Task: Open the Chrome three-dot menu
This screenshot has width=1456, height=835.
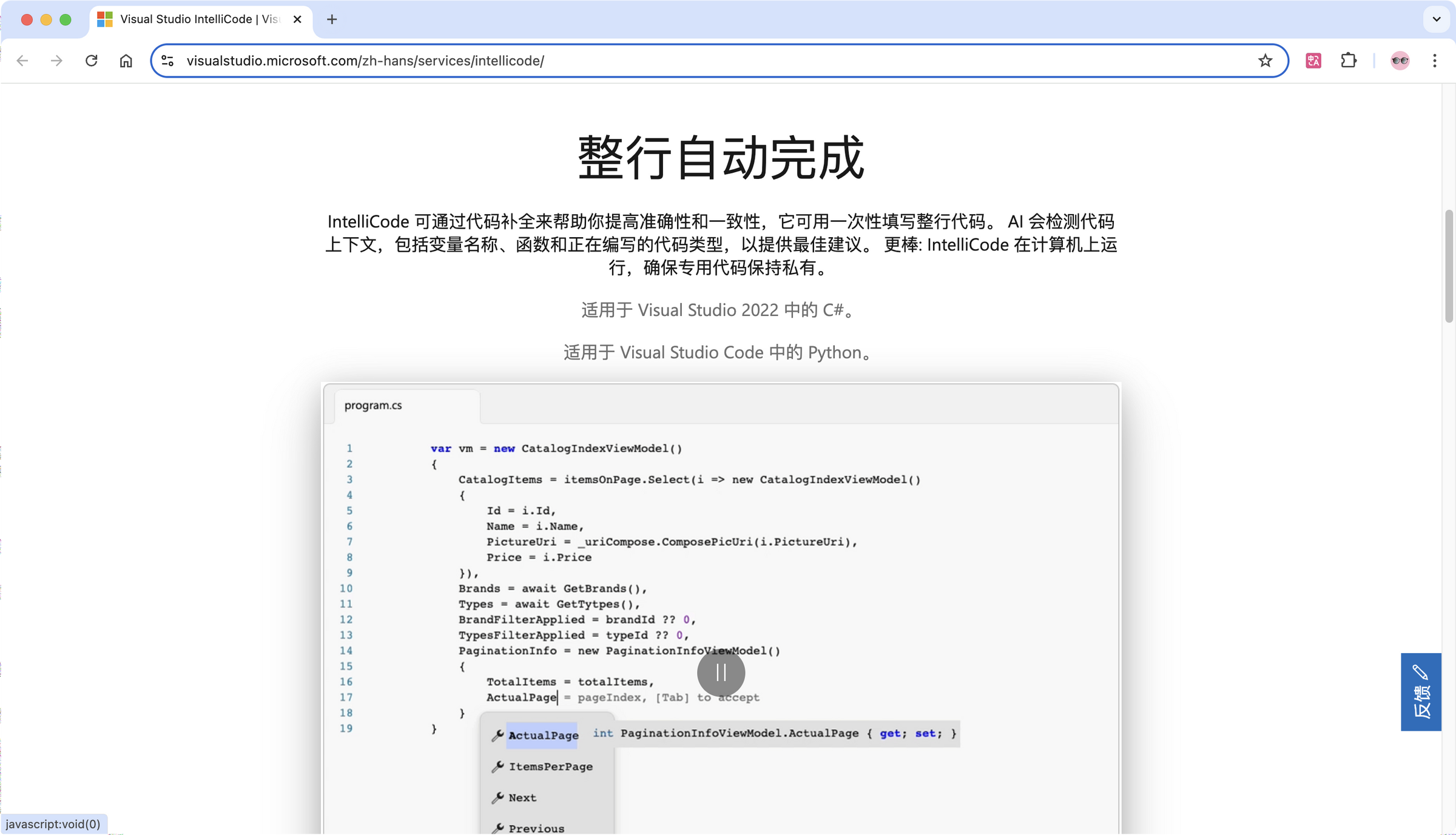Action: click(1435, 60)
